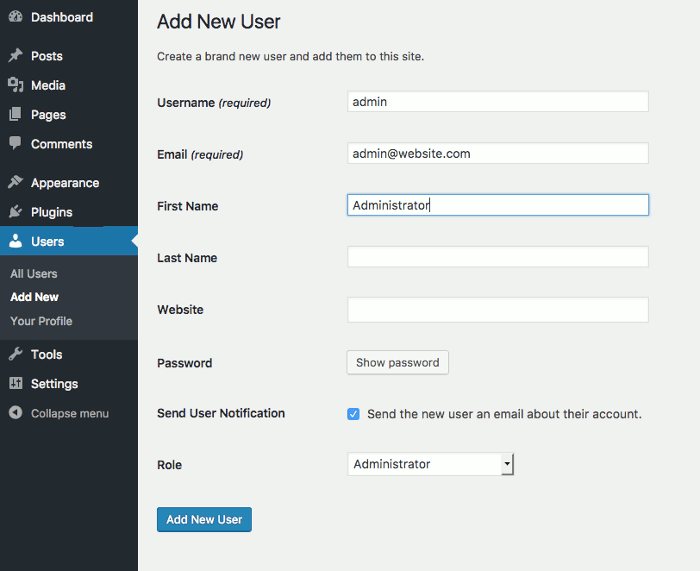
Task: Click the Username (required) label
Action: 214,103
